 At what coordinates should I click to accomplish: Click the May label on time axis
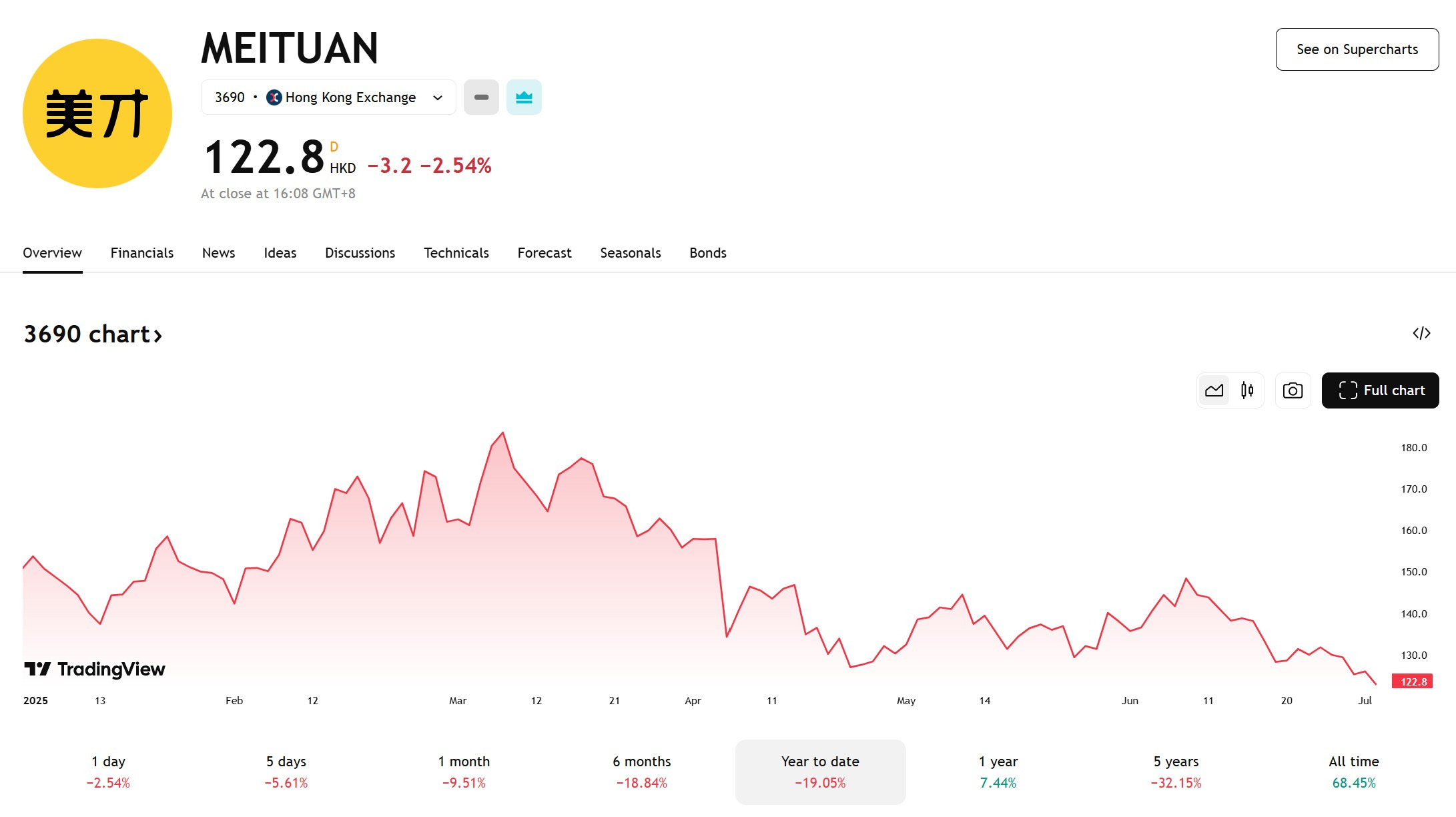point(906,701)
